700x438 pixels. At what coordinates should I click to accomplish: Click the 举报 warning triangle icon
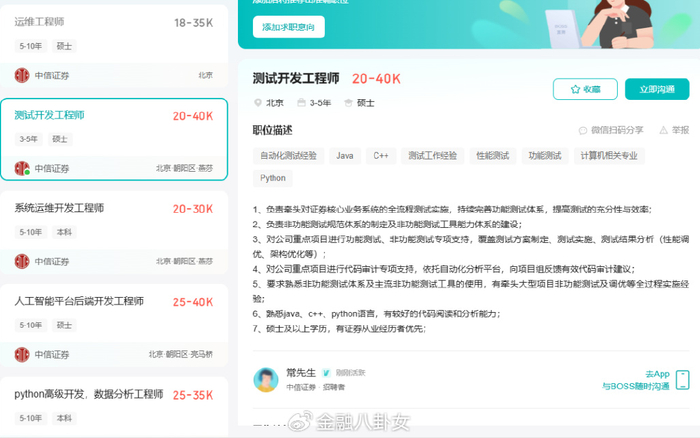pyautogui.click(x=663, y=130)
